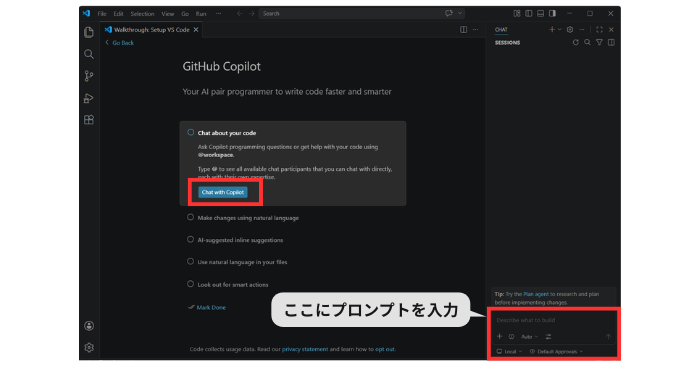
Task: Split the editor to the right
Action: 463,29
